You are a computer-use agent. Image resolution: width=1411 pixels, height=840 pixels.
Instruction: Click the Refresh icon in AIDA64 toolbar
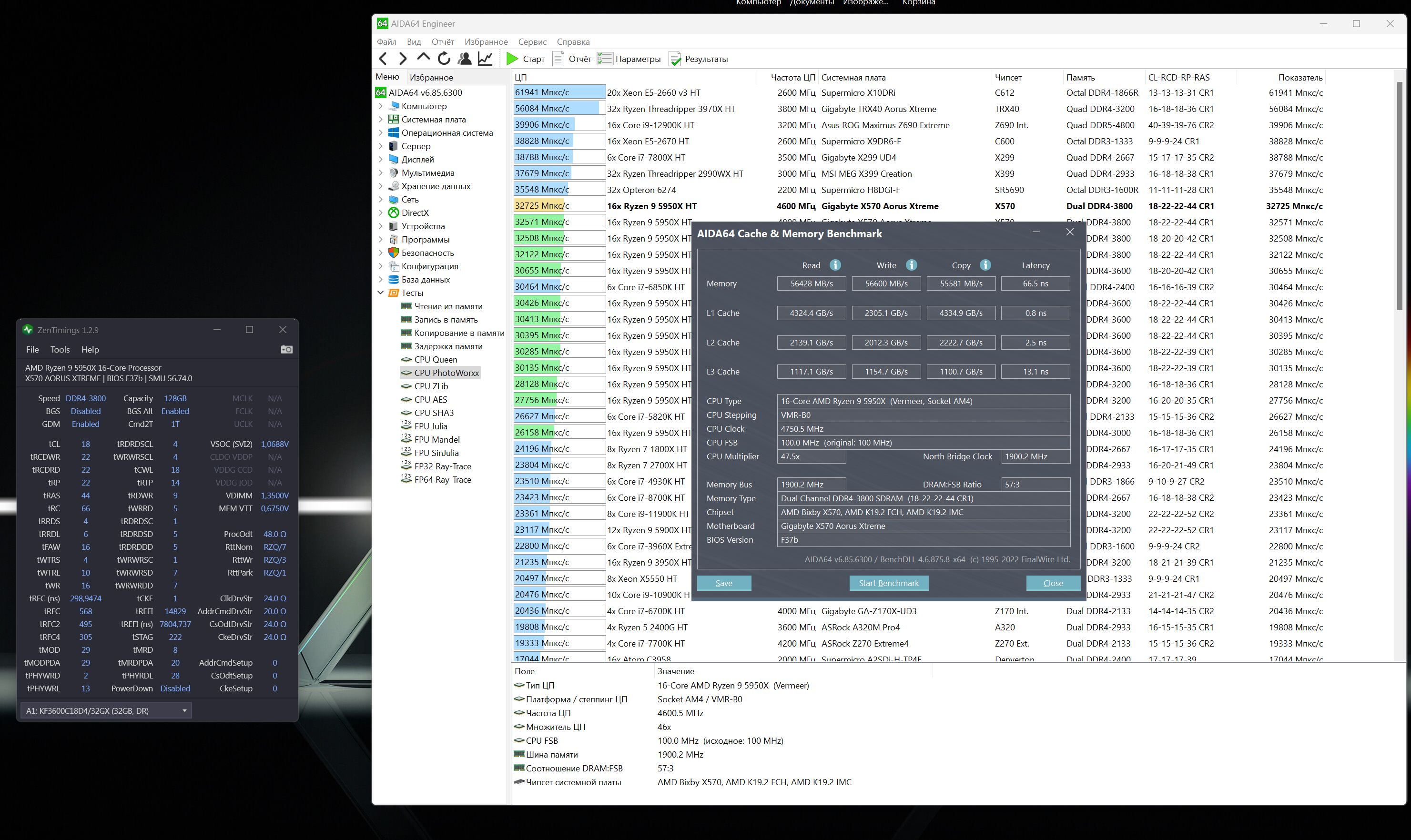(x=444, y=59)
